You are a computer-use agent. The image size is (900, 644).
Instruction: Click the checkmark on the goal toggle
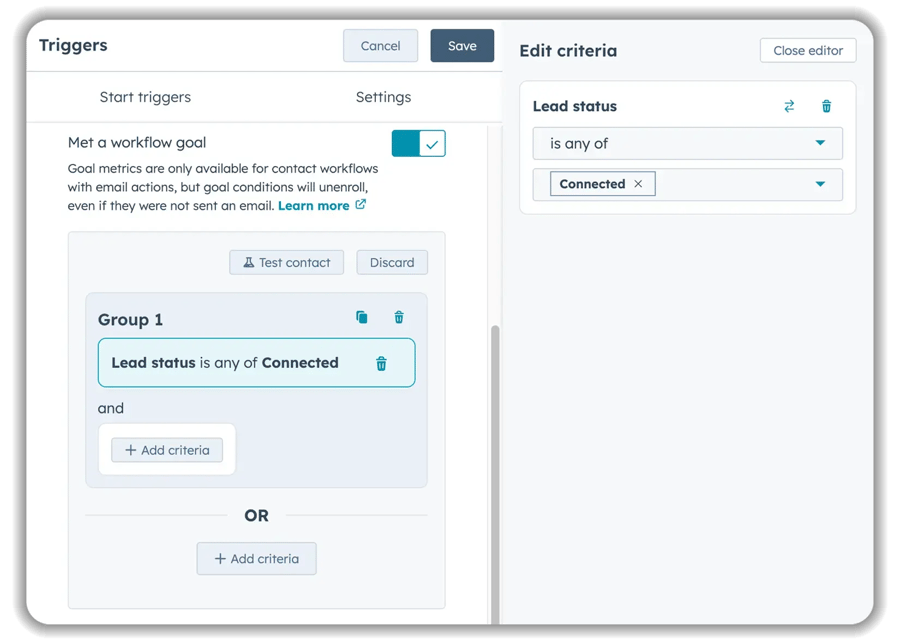(x=431, y=143)
